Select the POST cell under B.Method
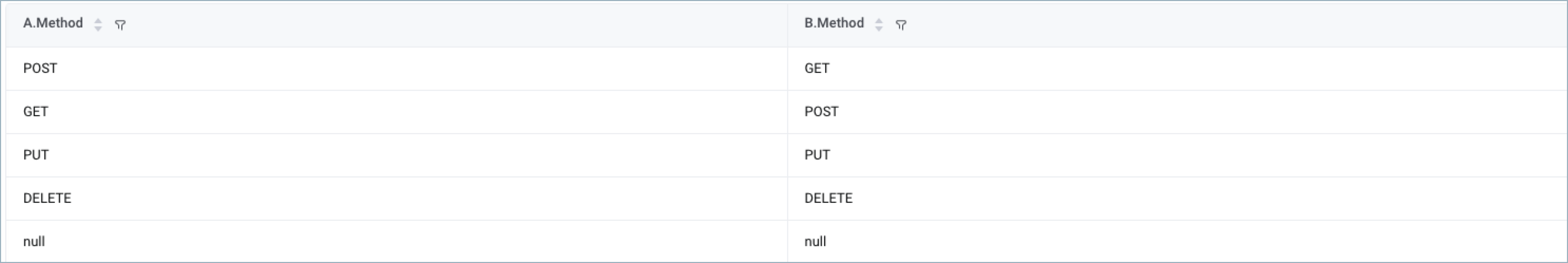Viewport: 1568px width, 263px height. 1177,112
